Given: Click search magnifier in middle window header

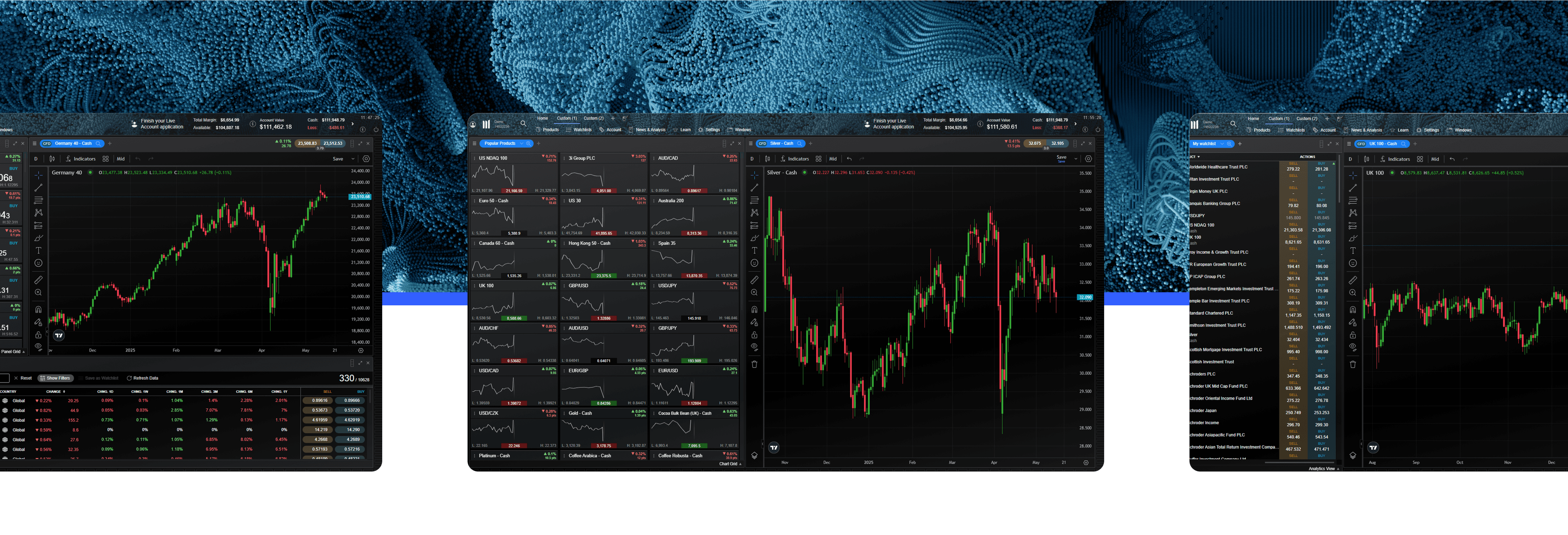Looking at the screenshot, I should point(523,124).
